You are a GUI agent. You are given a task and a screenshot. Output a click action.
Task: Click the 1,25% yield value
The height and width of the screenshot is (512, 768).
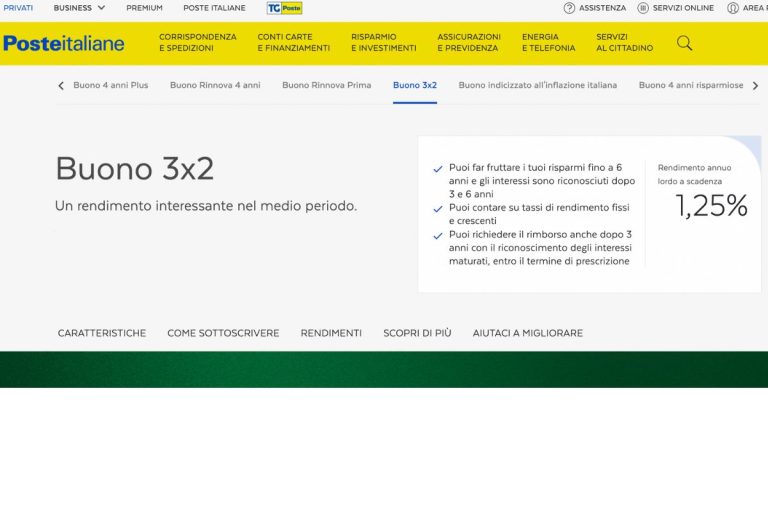712,206
